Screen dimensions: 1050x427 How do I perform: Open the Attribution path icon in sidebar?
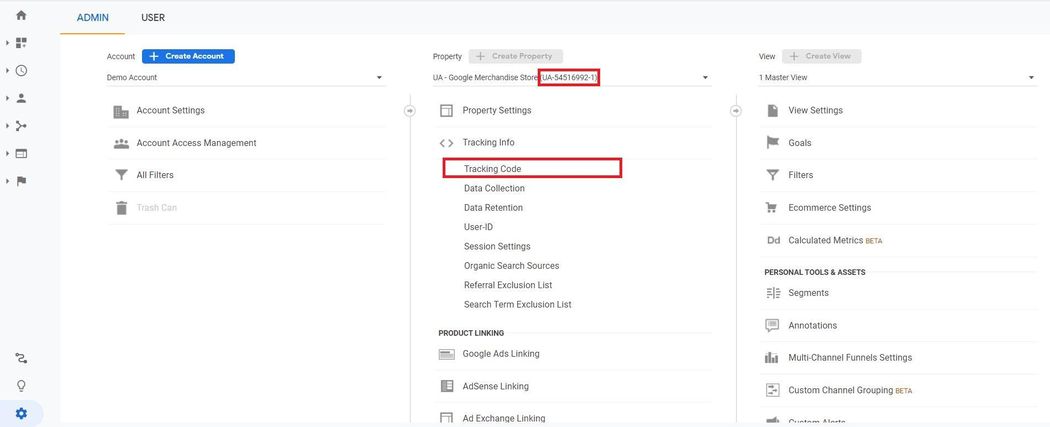coord(21,359)
